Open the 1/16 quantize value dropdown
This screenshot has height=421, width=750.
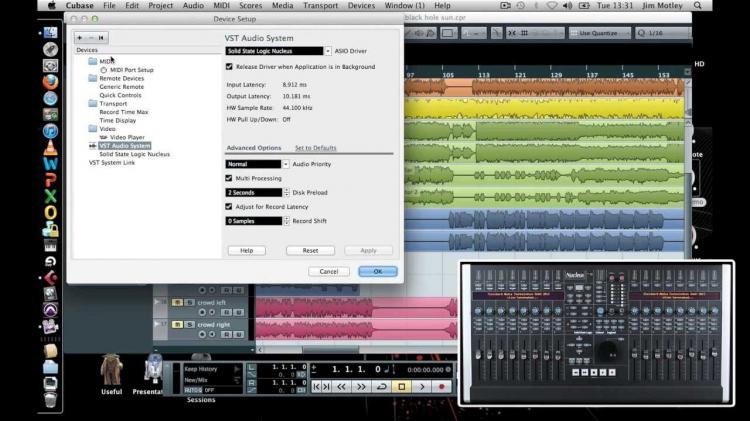tap(662, 33)
